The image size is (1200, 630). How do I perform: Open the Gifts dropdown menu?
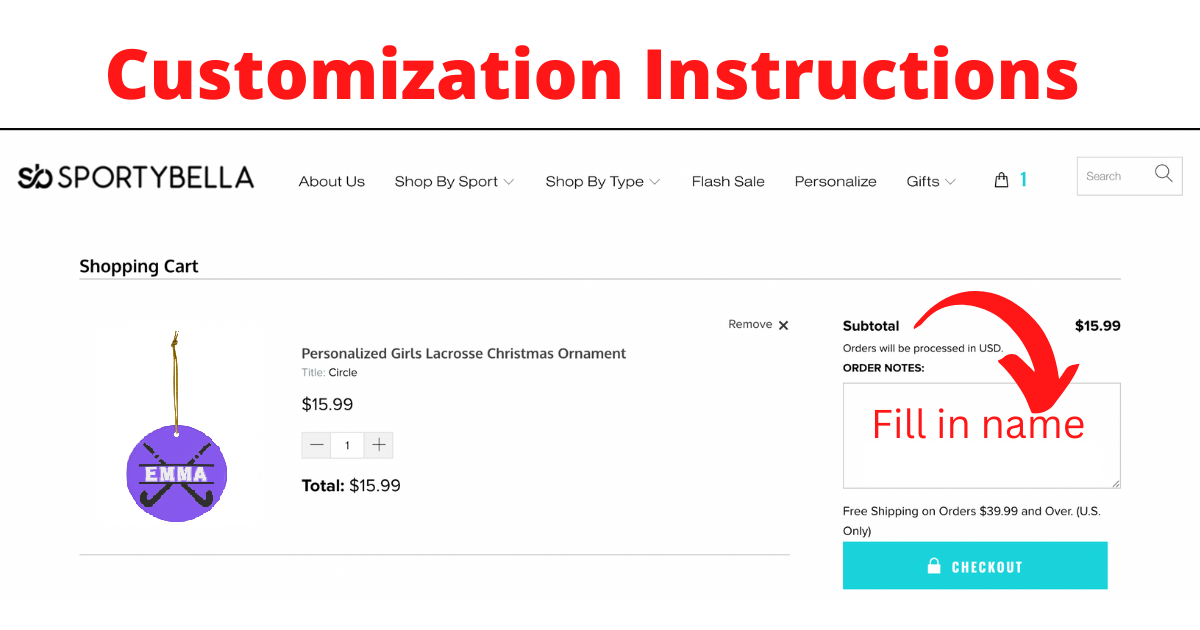pos(930,182)
